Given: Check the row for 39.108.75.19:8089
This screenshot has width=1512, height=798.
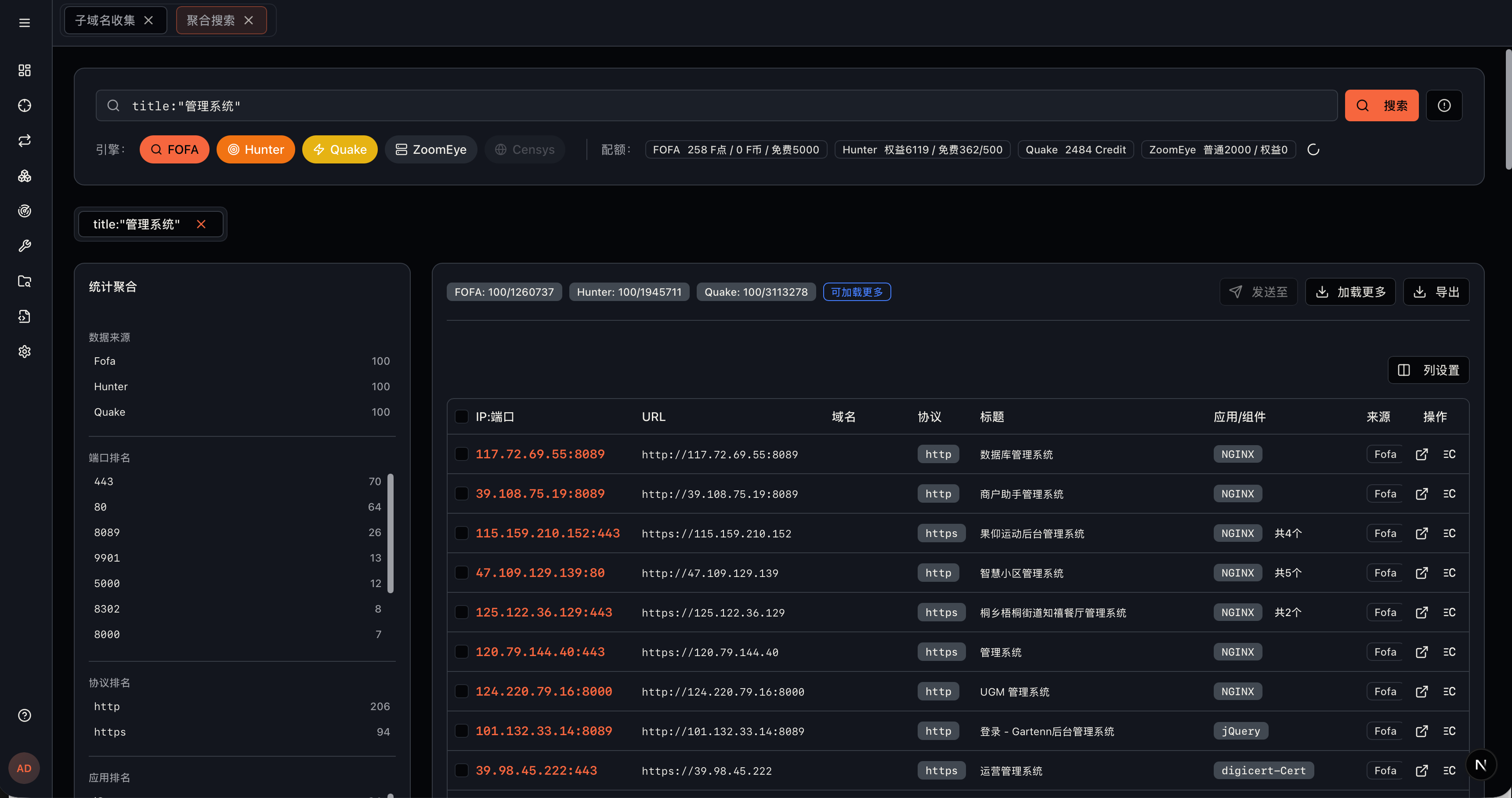Looking at the screenshot, I should coord(461,494).
